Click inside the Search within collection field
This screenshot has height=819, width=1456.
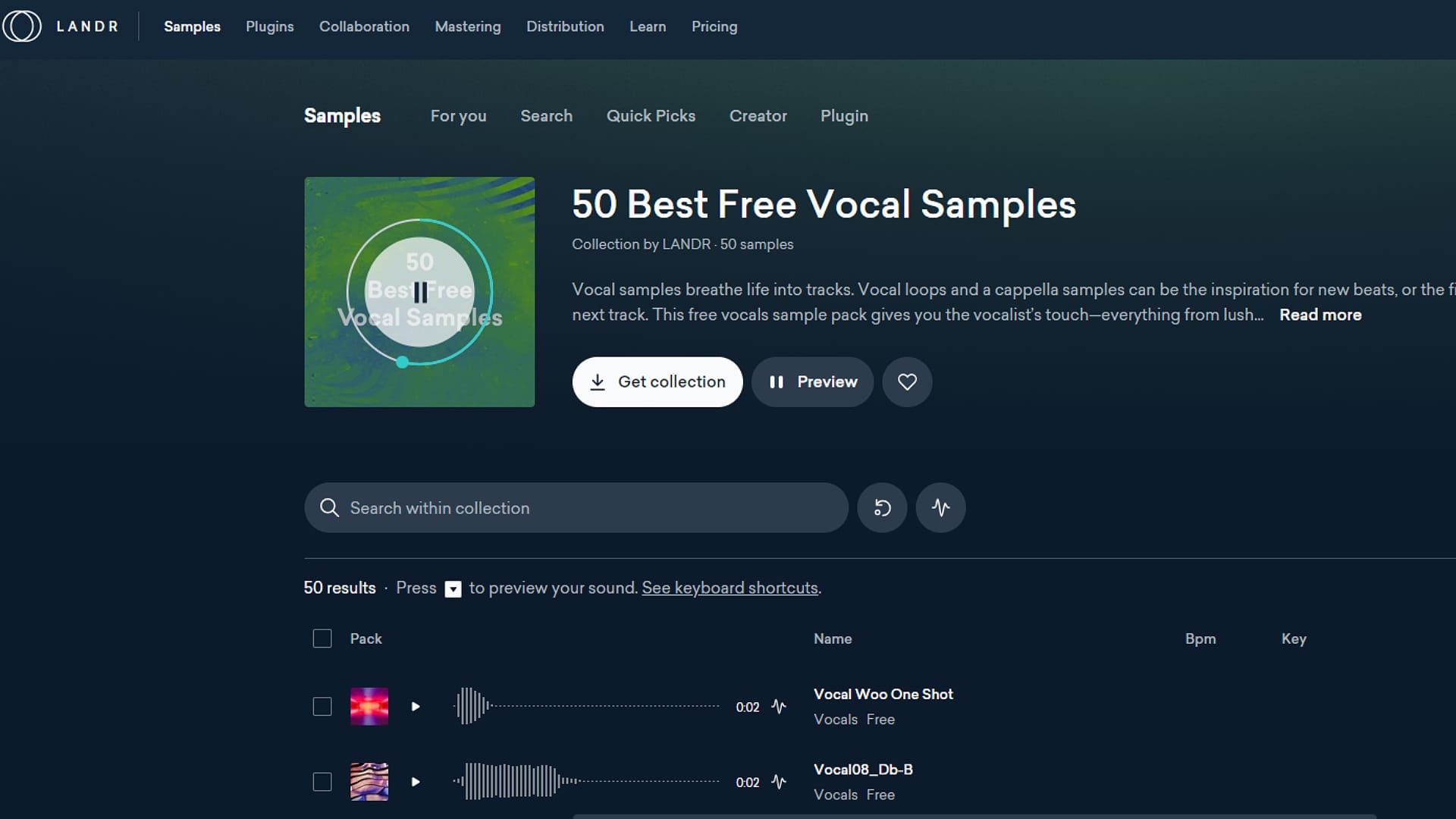[x=576, y=507]
